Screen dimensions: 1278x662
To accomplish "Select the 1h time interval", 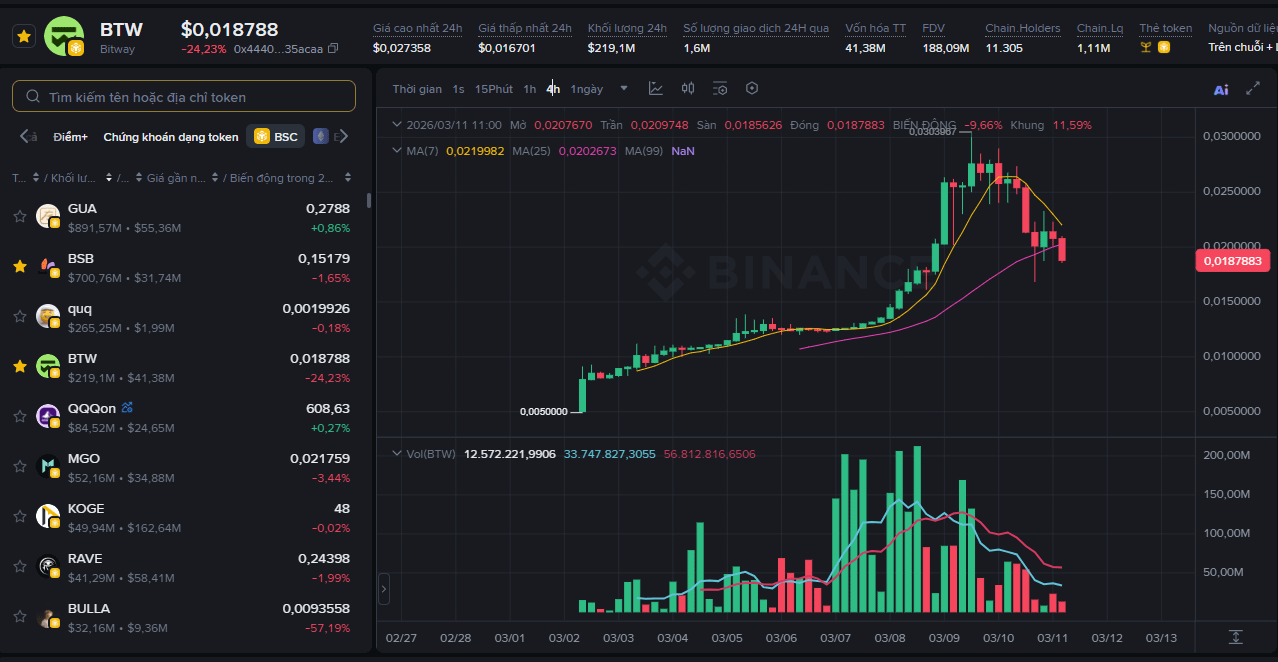I will [529, 89].
